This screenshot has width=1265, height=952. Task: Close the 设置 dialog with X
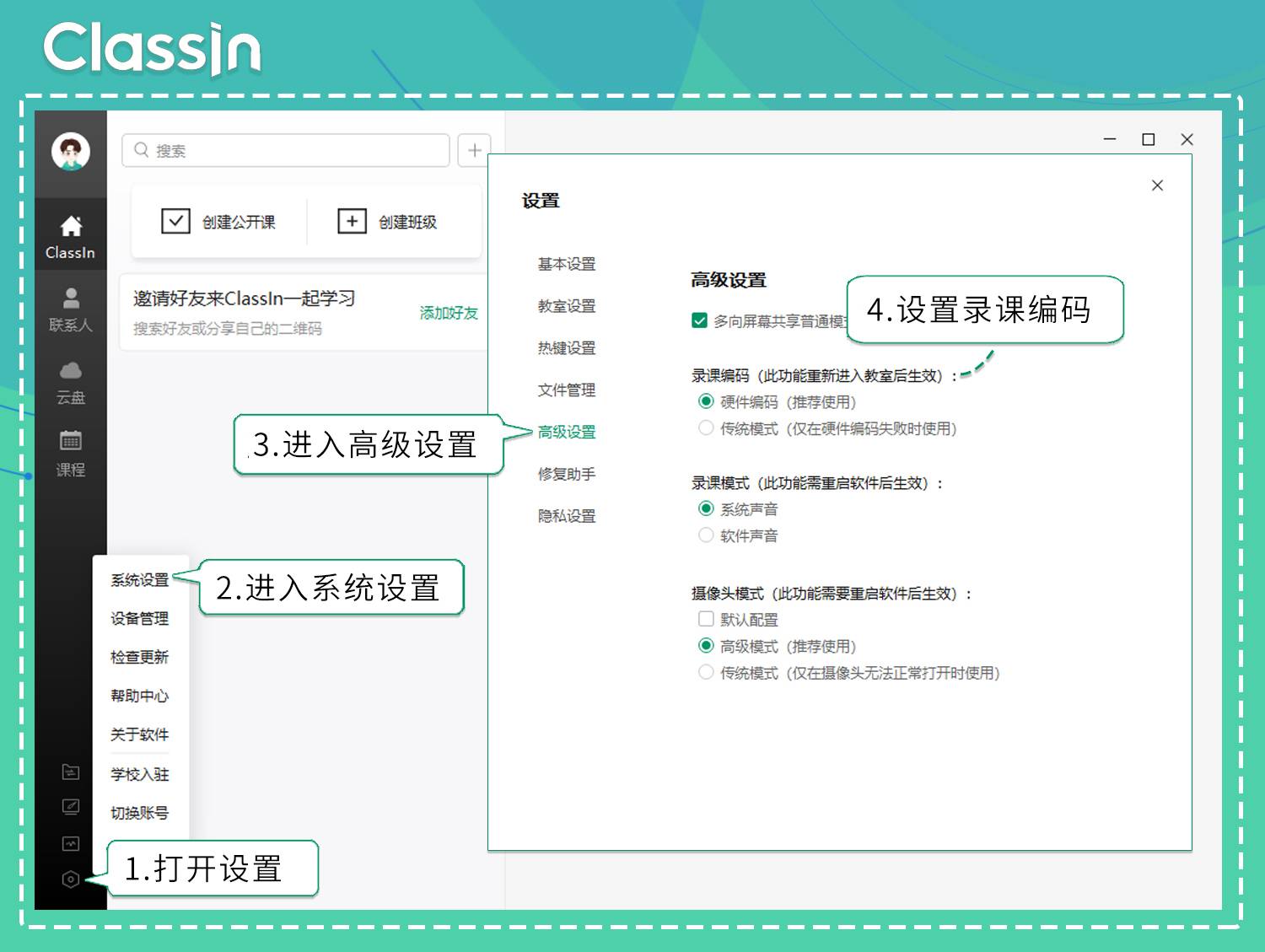point(1157,186)
